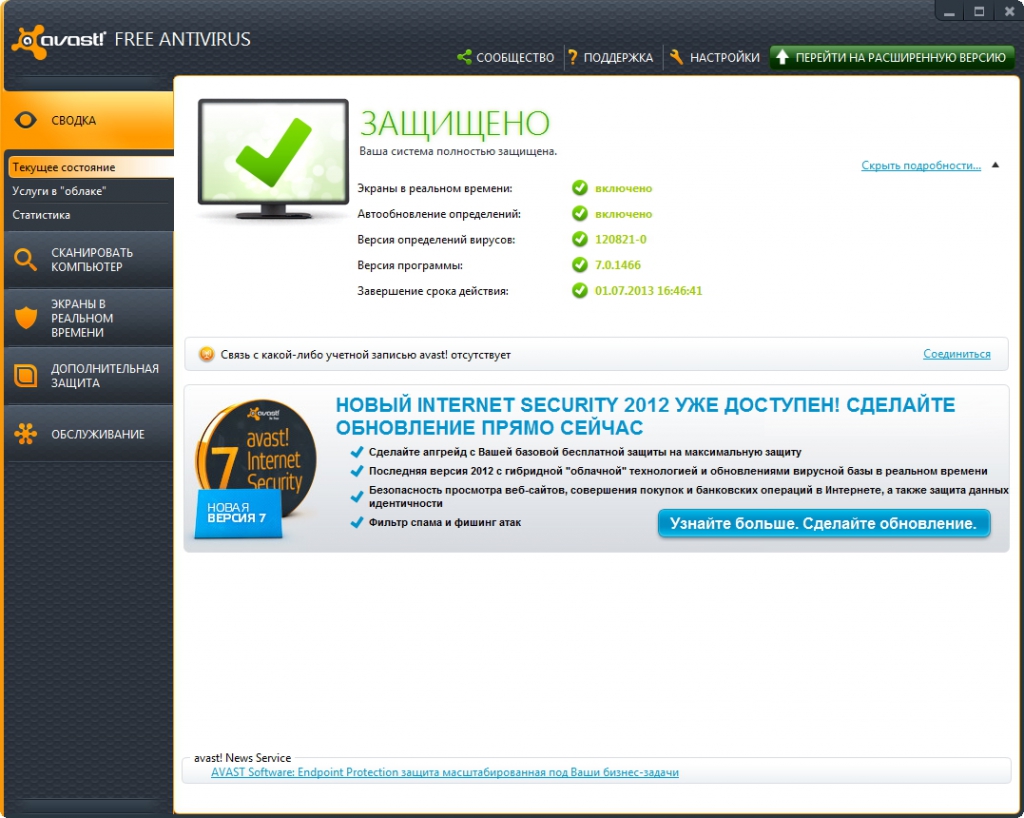Open the AVAST Software Endpoint Protection news link
Viewport: 1024px width, 818px height.
tap(445, 772)
